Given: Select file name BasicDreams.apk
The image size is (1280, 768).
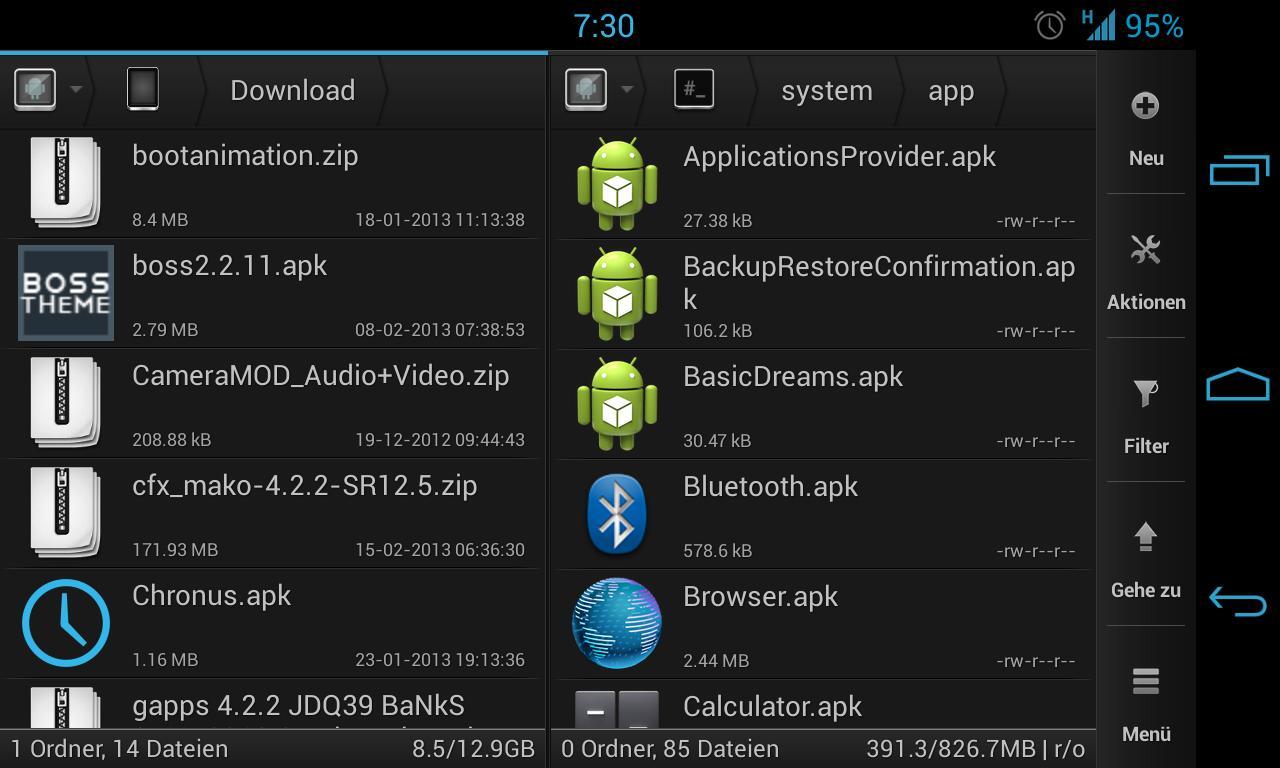Looking at the screenshot, I should pyautogui.click(x=793, y=377).
